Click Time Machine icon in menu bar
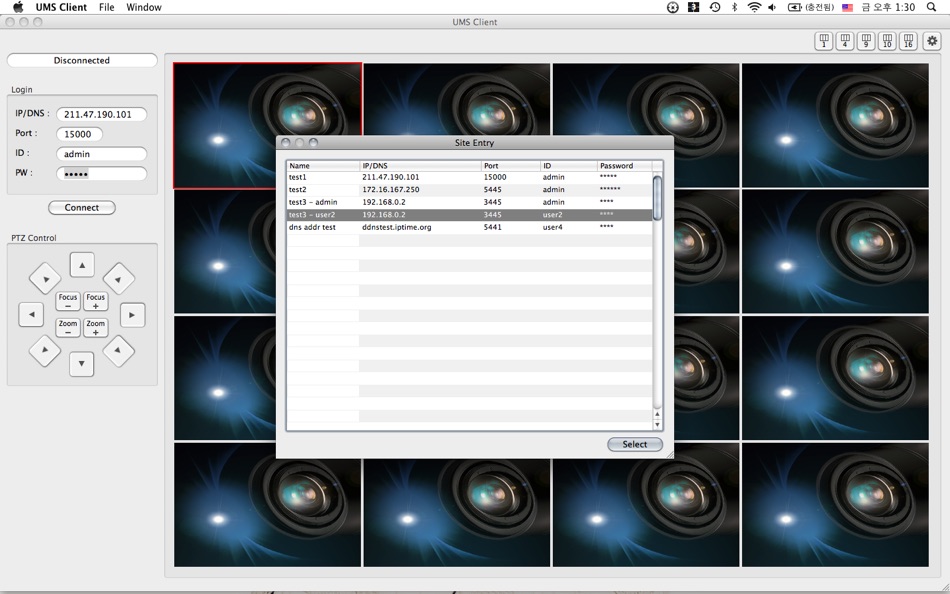 tap(715, 7)
